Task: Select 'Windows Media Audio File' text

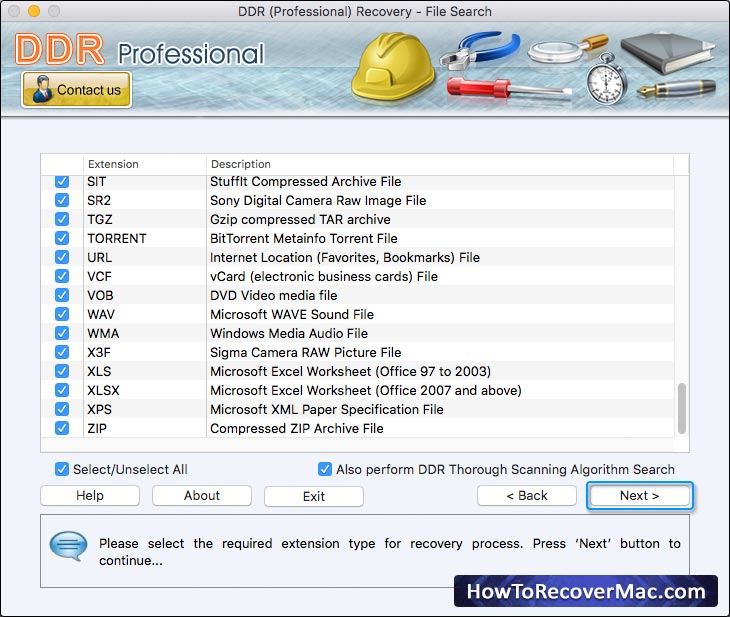Action: point(289,333)
